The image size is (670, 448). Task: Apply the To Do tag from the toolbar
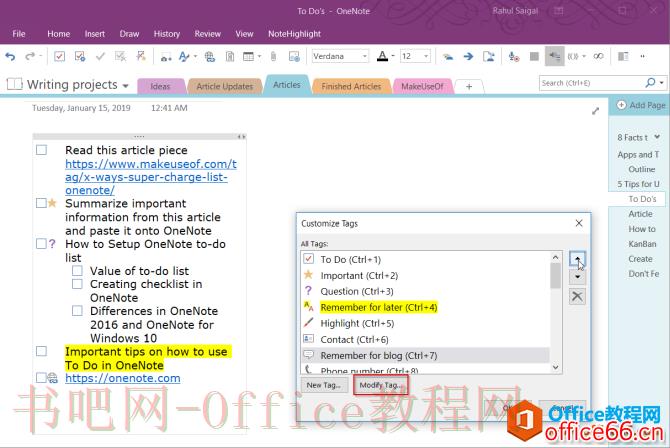coord(59,56)
